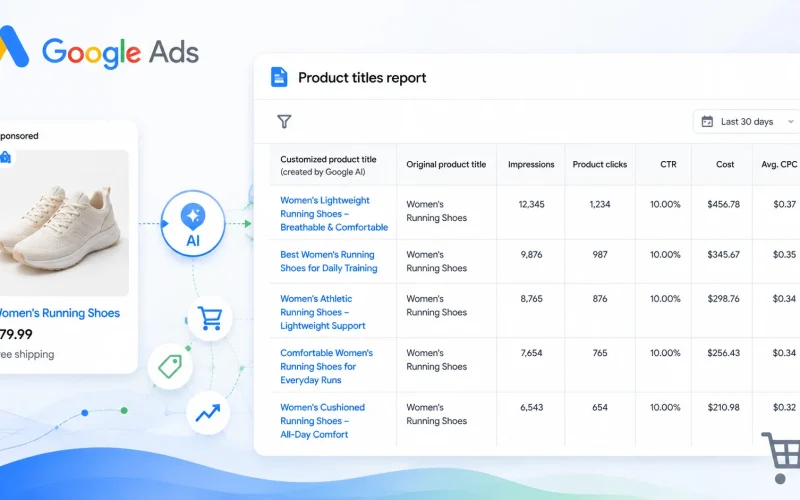The height and width of the screenshot is (500, 800).
Task: Open Women's Cushioned Running Shoes All-Day Comfort link
Action: pos(322,421)
